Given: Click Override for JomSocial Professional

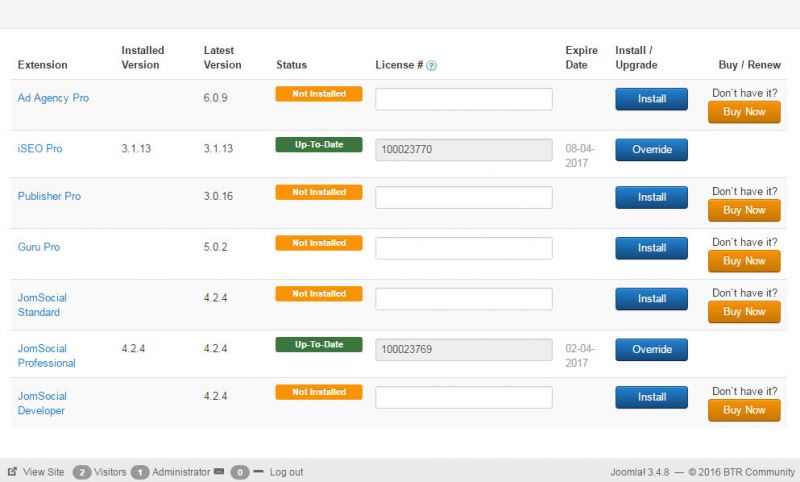Looking at the screenshot, I should click(x=651, y=349).
